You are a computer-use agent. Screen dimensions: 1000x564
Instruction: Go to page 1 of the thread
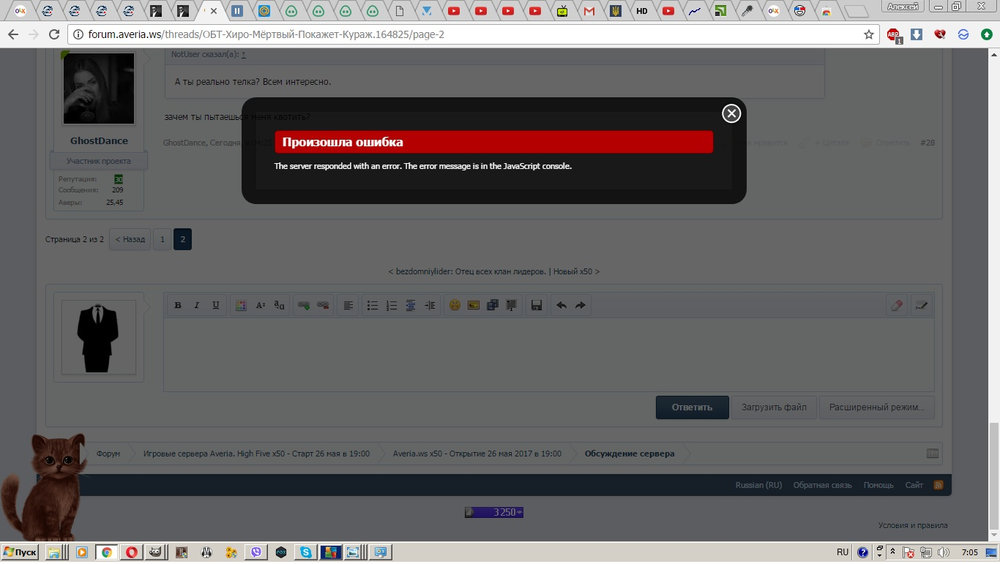pos(161,239)
